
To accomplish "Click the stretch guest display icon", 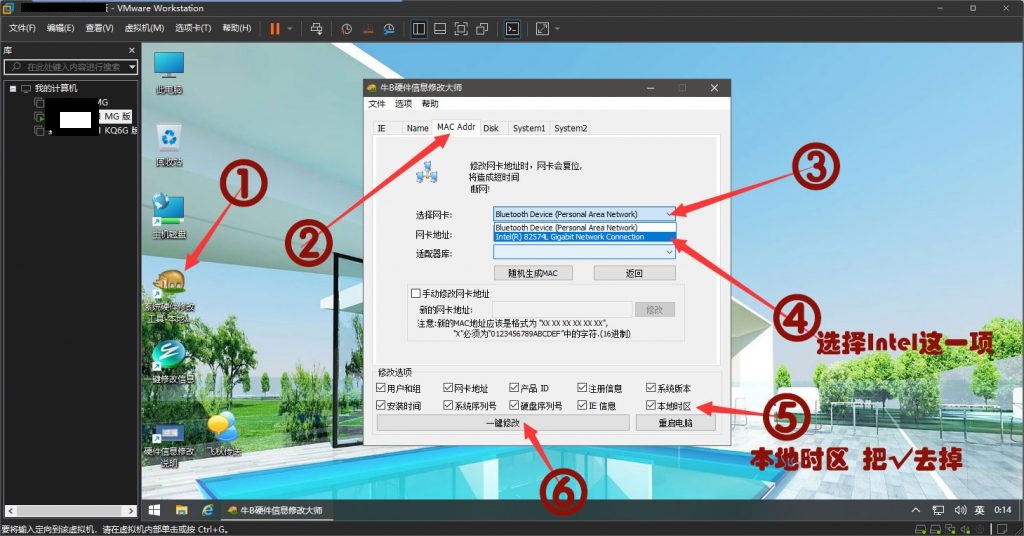I will coord(542,29).
